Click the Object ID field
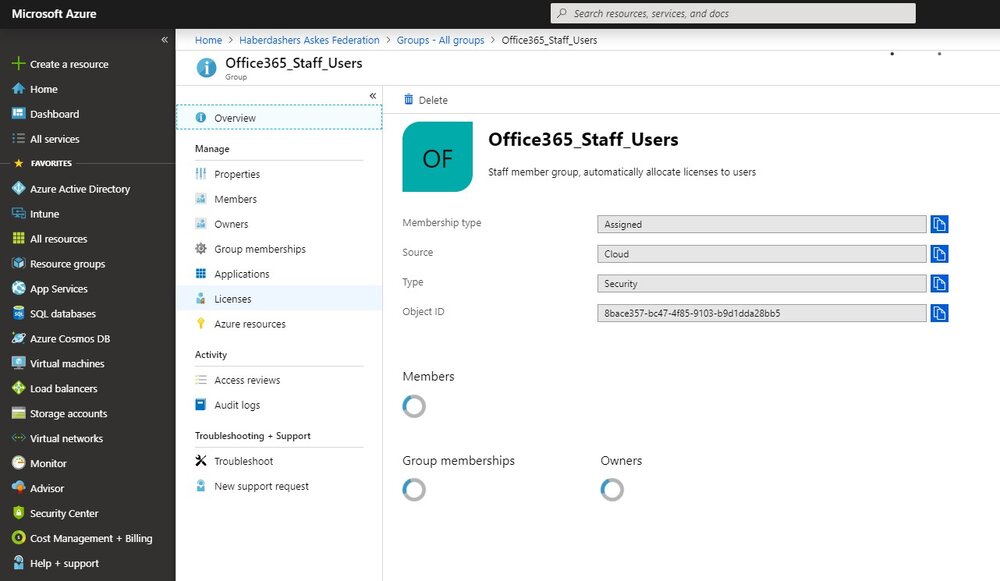 [x=761, y=313]
